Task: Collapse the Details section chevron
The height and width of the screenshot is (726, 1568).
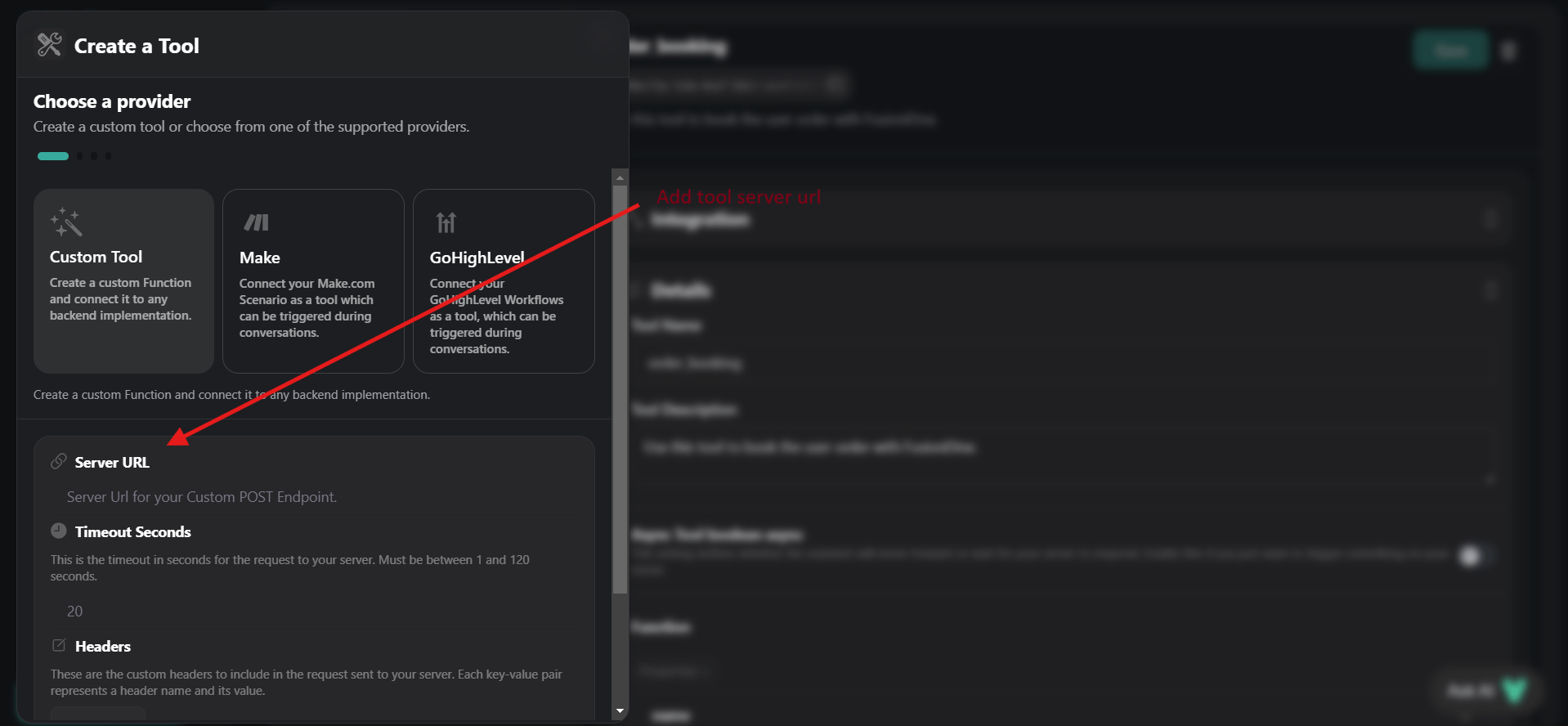Action: point(1490,290)
